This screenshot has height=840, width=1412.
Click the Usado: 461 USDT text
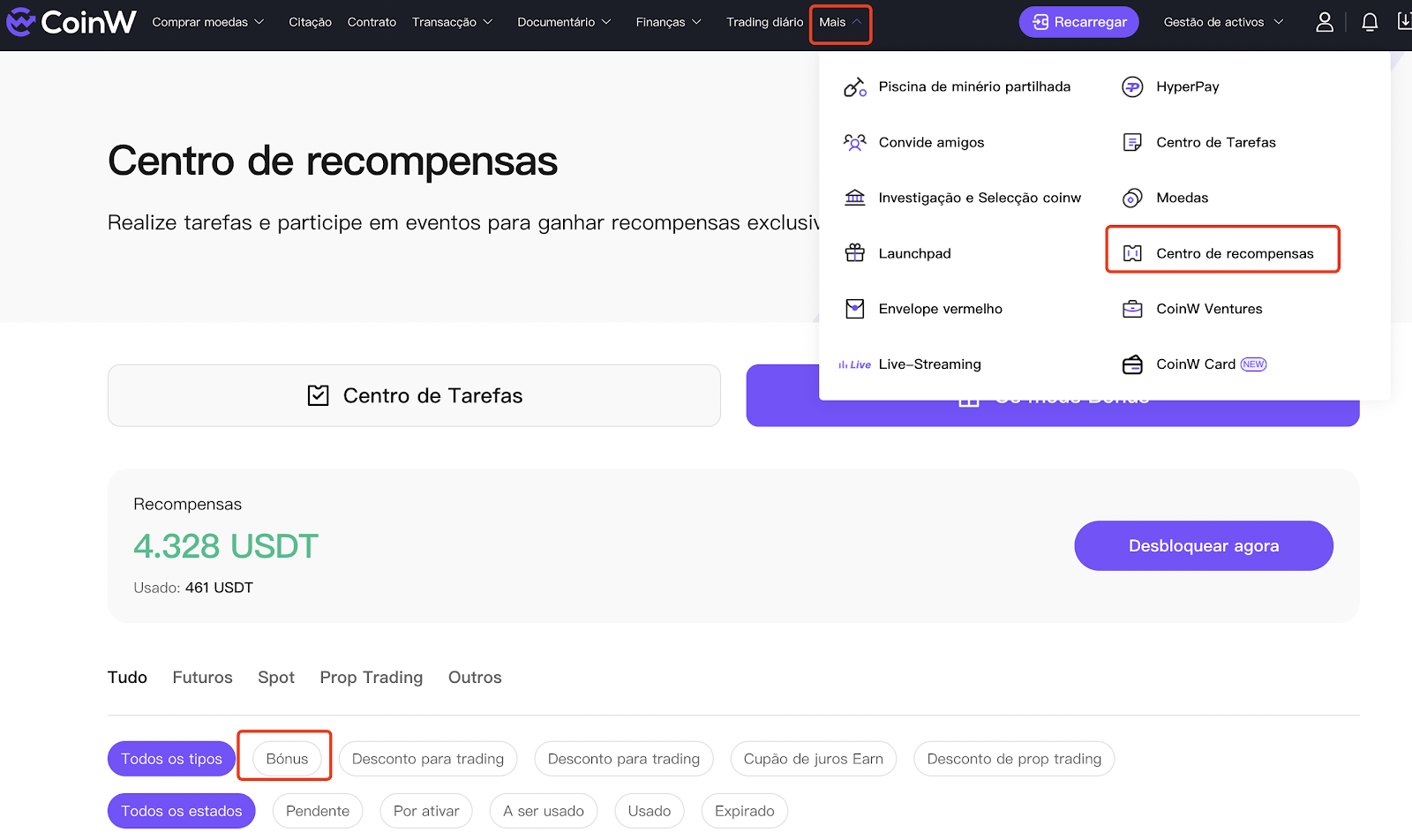(193, 588)
